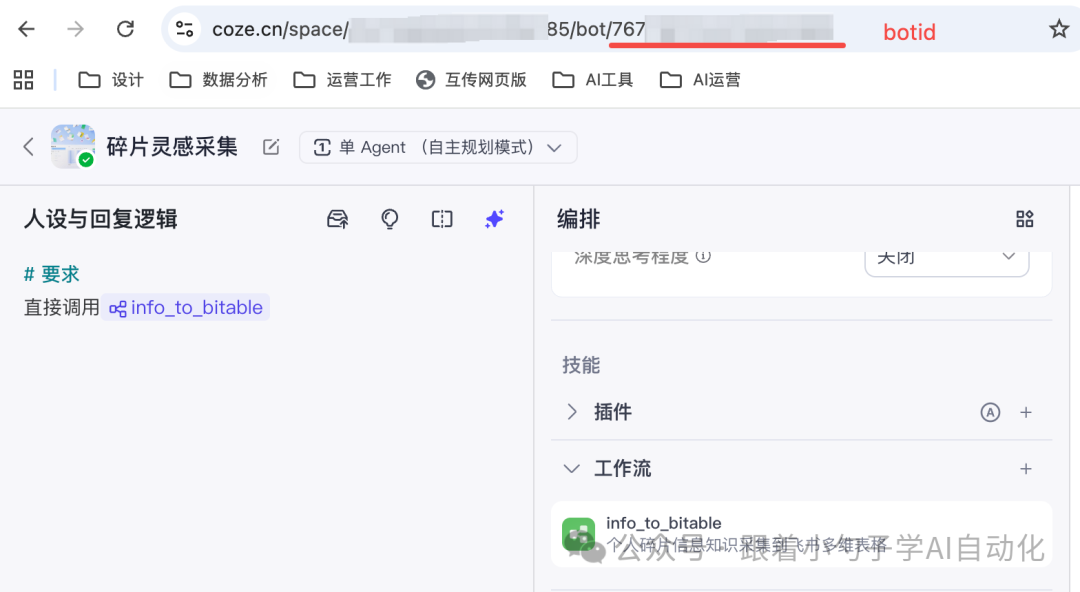Return to bot list with back chevron
This screenshot has width=1080, height=592.
(x=28, y=147)
